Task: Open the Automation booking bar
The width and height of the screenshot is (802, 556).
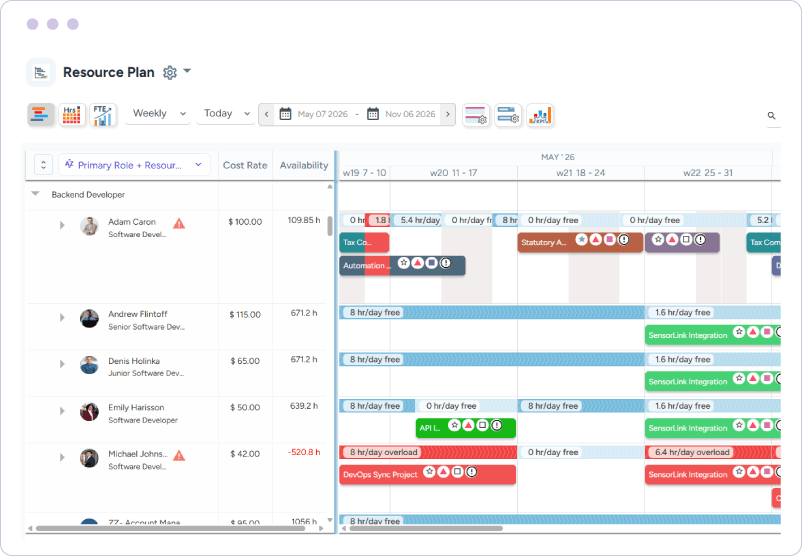Action: (402, 265)
